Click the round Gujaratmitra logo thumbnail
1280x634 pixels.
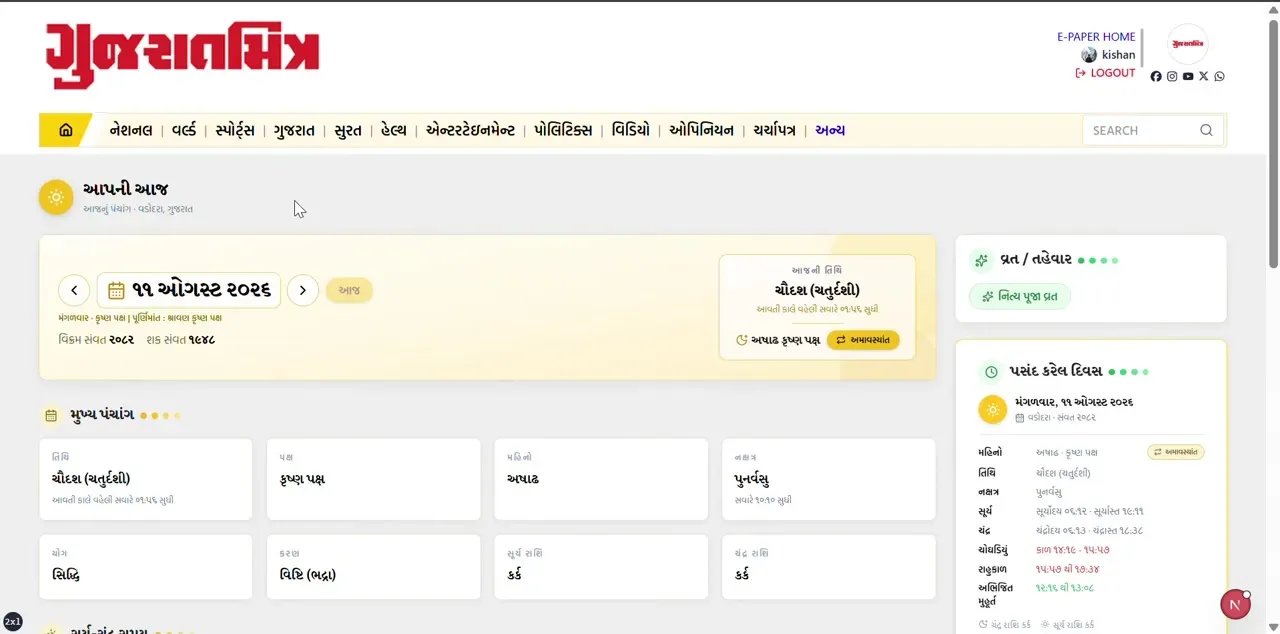point(1188,44)
